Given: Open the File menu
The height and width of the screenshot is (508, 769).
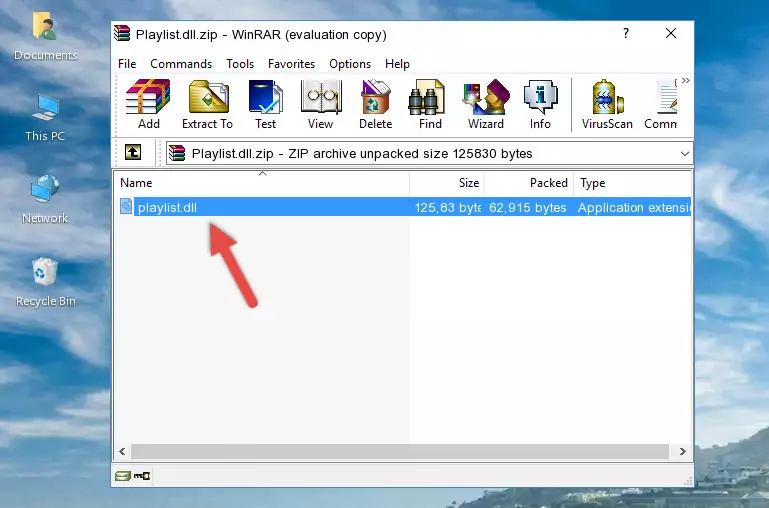Looking at the screenshot, I should [x=127, y=64].
